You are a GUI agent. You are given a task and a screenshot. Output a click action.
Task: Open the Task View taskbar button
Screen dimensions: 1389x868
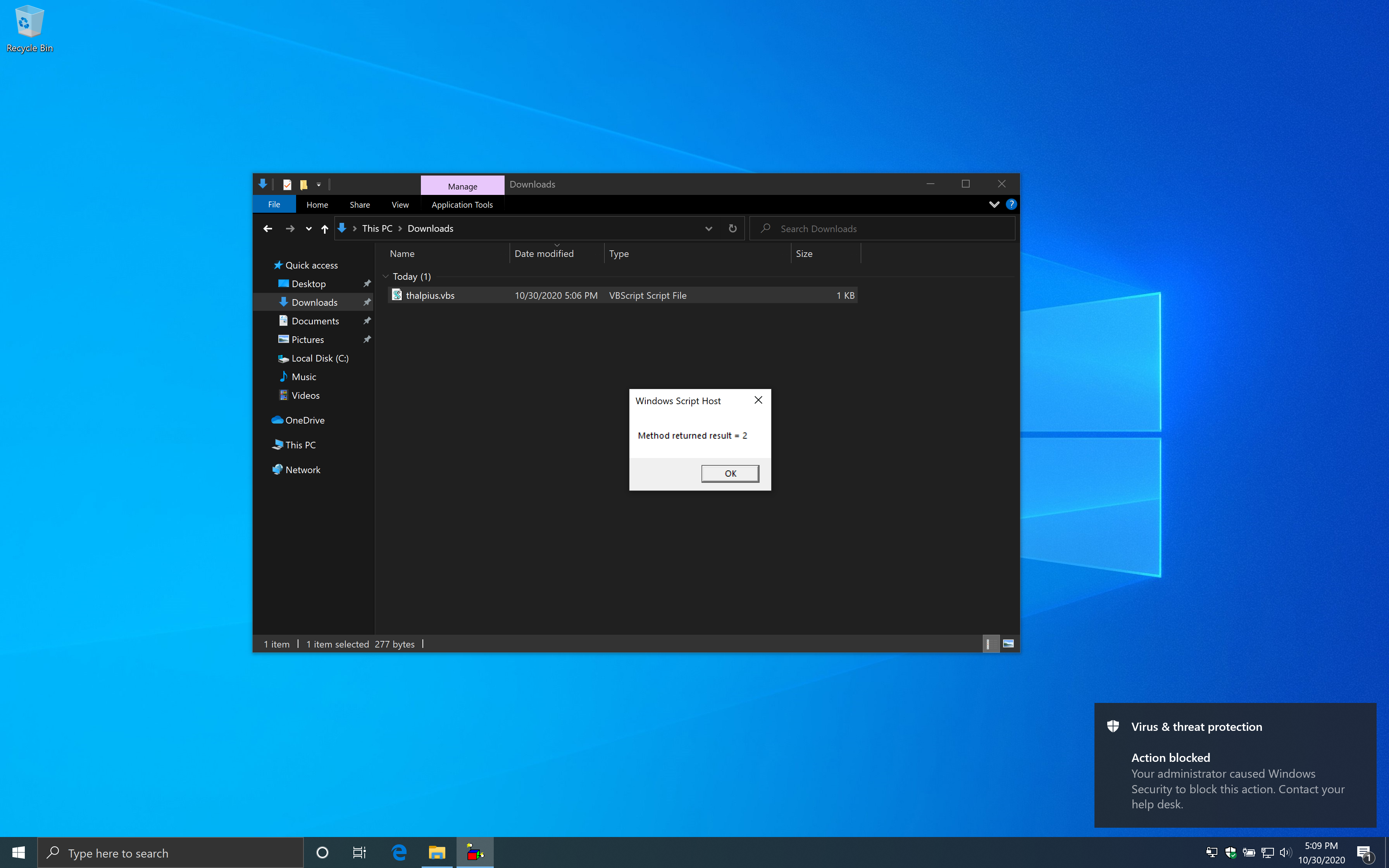(x=359, y=852)
